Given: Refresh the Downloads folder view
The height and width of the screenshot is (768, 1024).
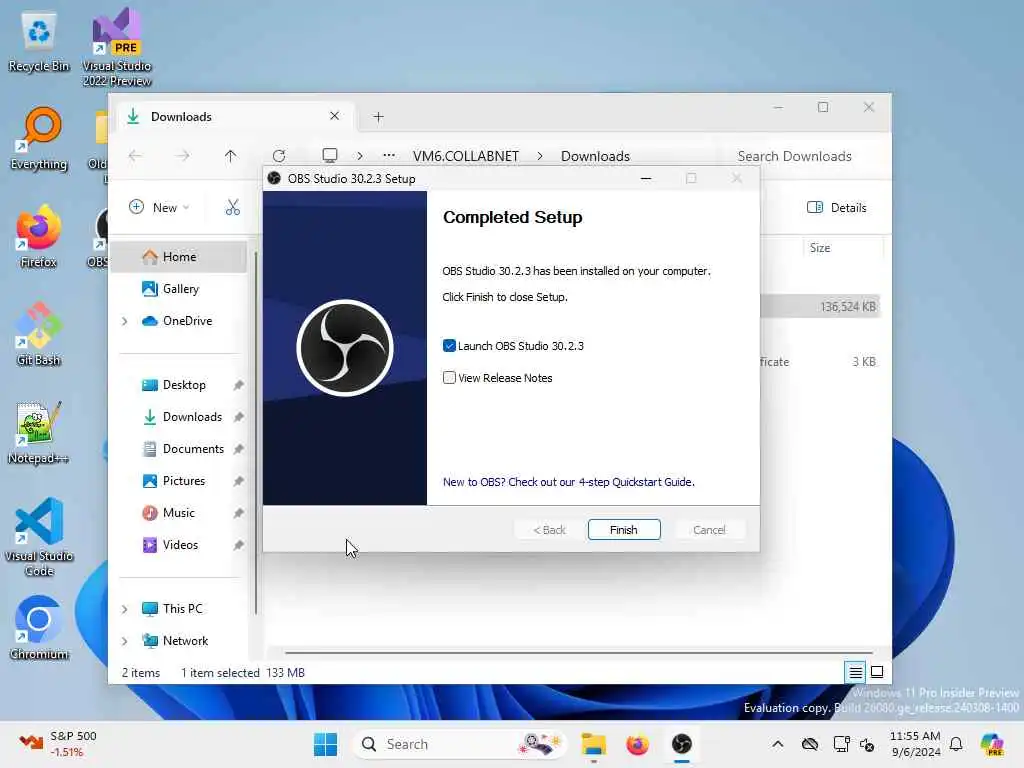Looking at the screenshot, I should [279, 156].
